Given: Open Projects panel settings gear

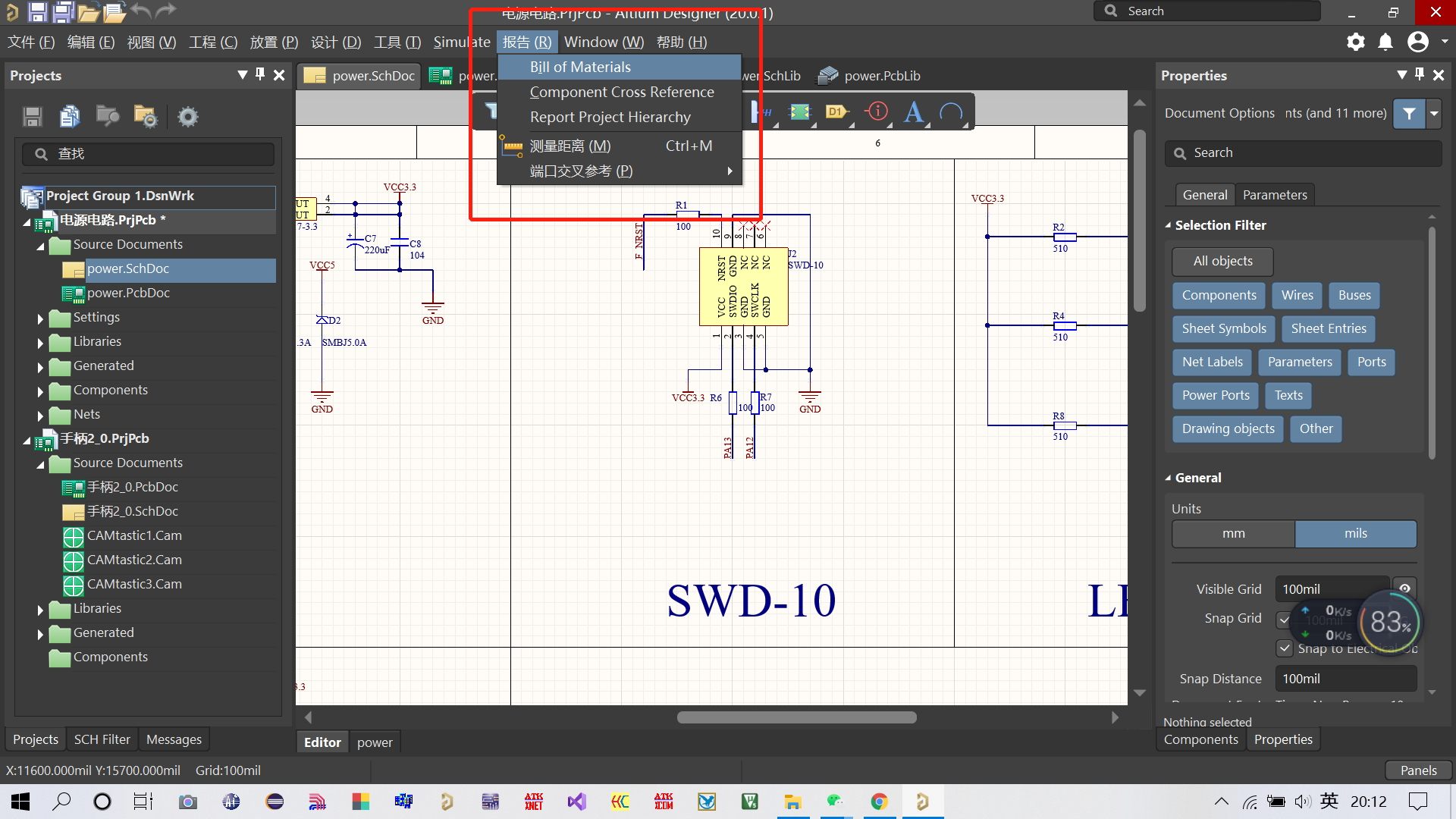Looking at the screenshot, I should (x=187, y=116).
